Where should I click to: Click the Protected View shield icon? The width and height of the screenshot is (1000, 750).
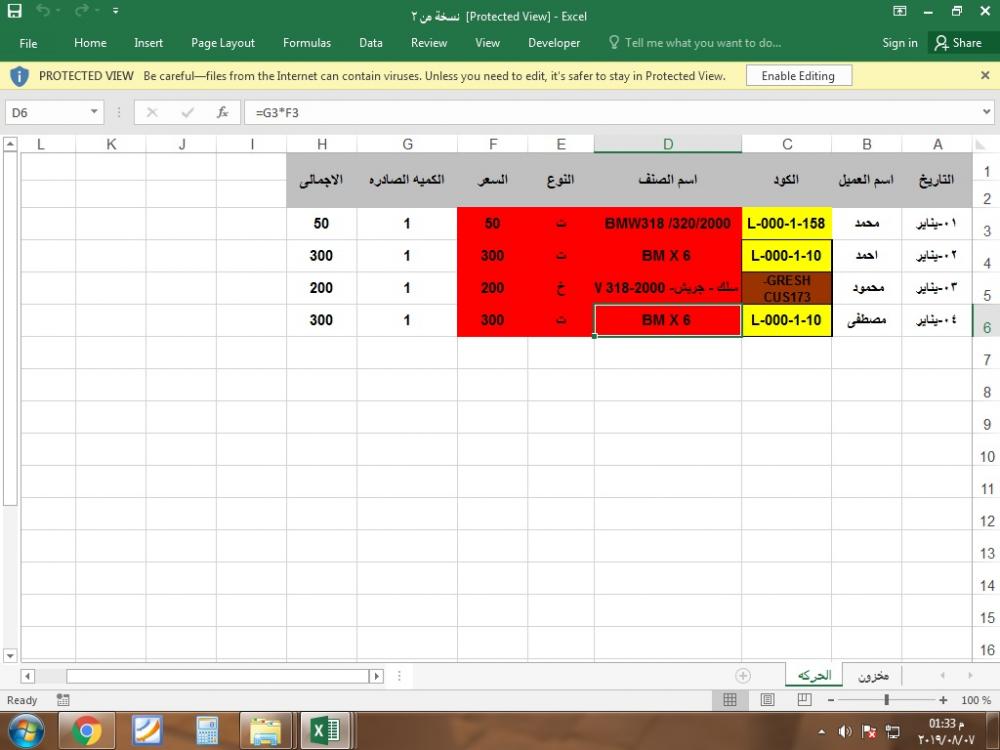tap(20, 77)
